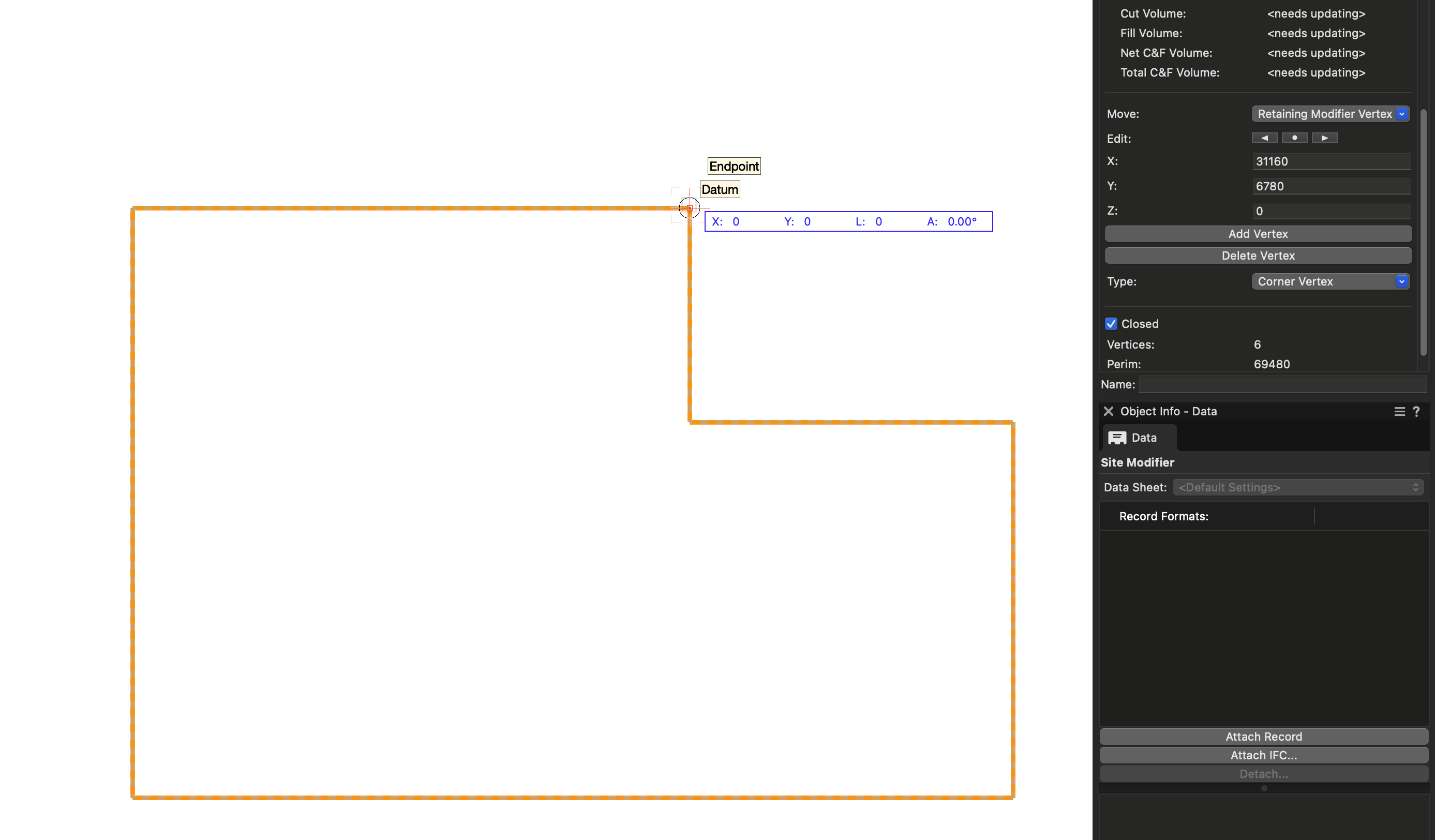Click the object Name input field
The image size is (1435, 840).
(x=1282, y=384)
